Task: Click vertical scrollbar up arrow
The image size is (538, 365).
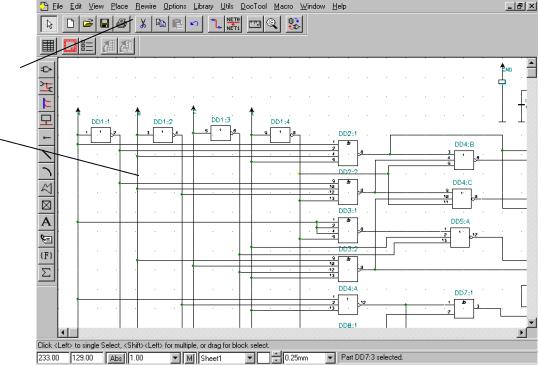Action: [531, 63]
